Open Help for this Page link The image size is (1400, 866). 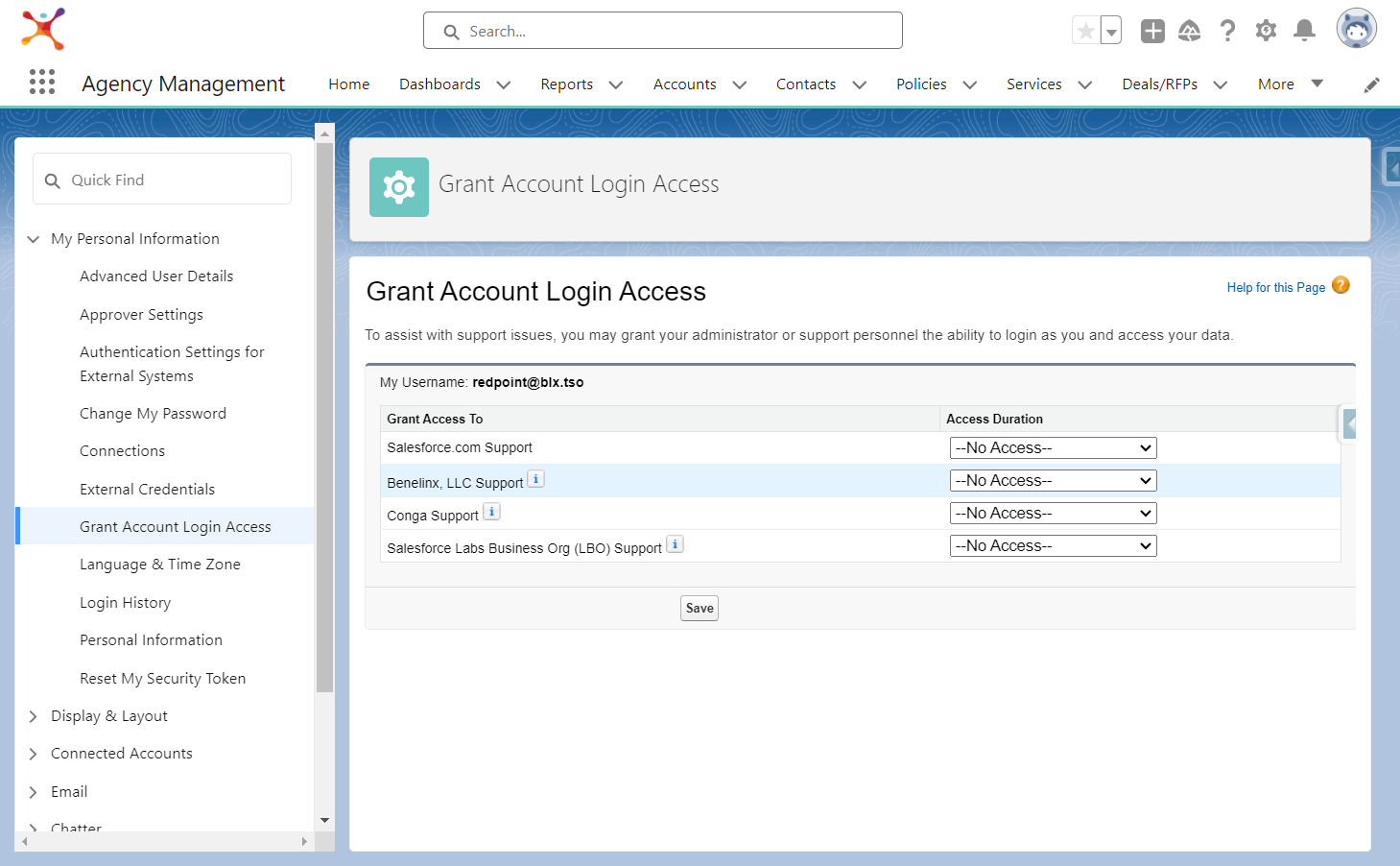pyautogui.click(x=1275, y=287)
